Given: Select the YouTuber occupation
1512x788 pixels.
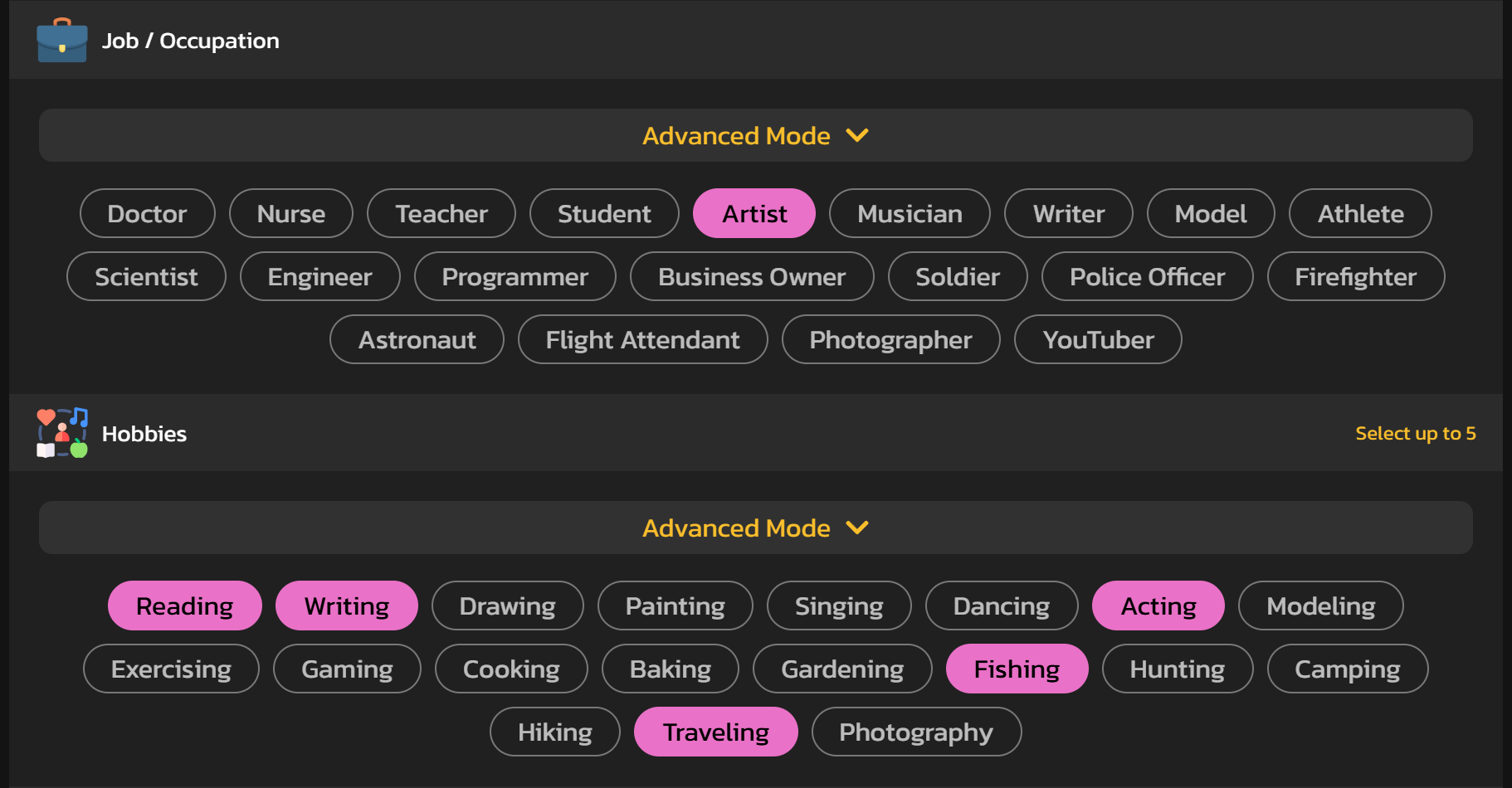Looking at the screenshot, I should point(1099,339).
